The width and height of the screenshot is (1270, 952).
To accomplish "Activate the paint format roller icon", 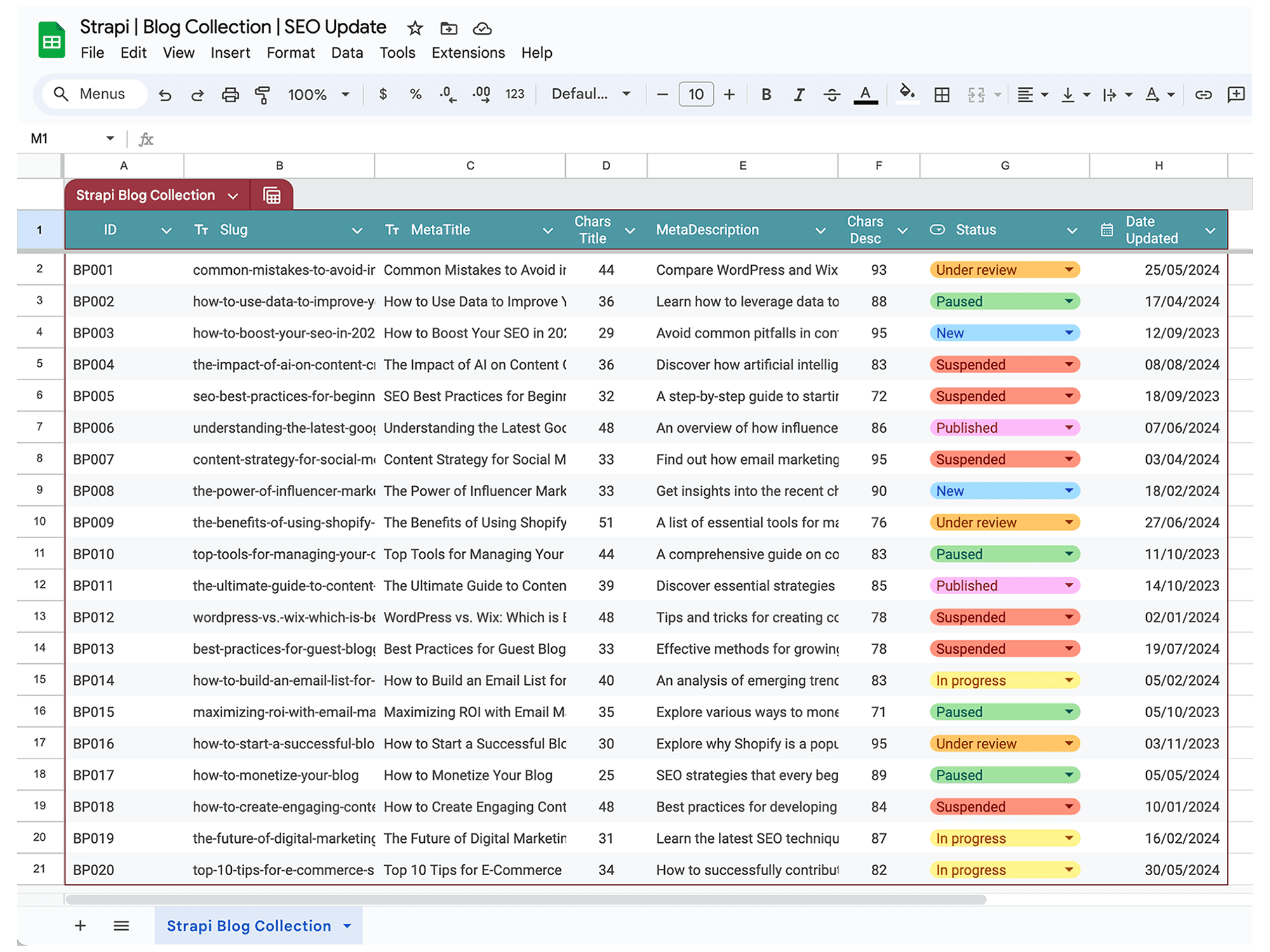I will pos(262,95).
